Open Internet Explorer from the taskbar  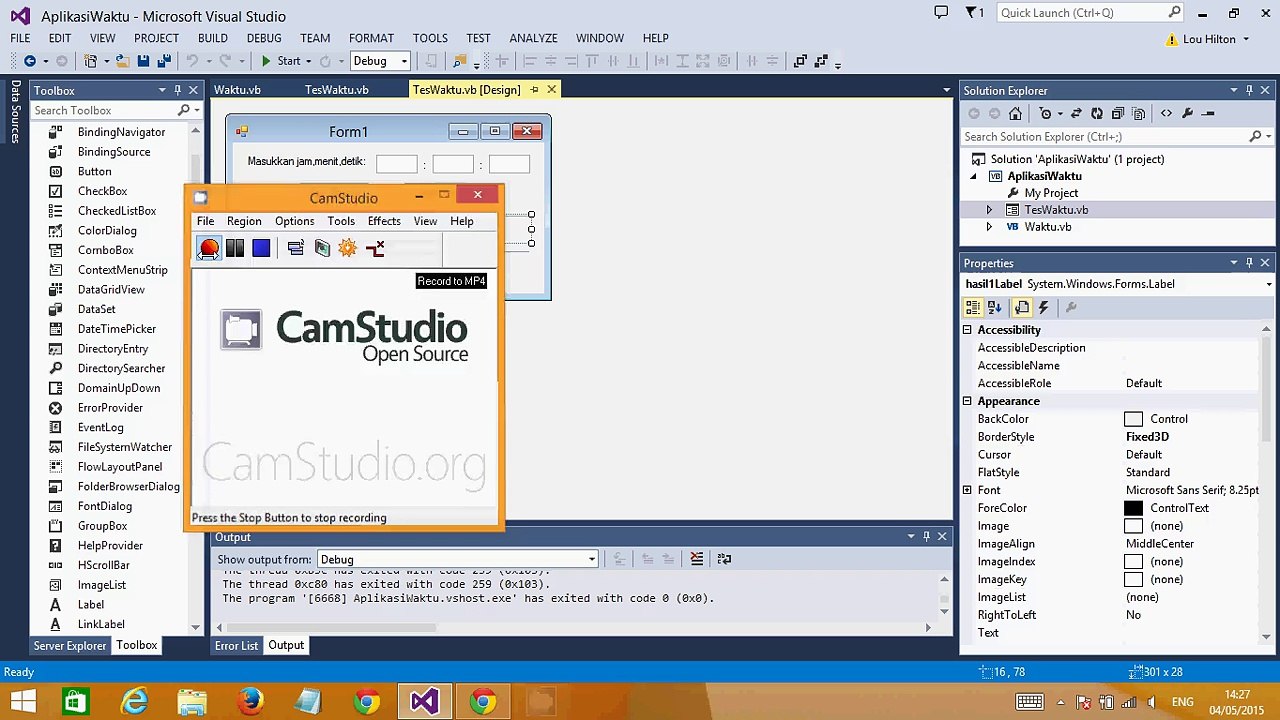pyautogui.click(x=134, y=702)
